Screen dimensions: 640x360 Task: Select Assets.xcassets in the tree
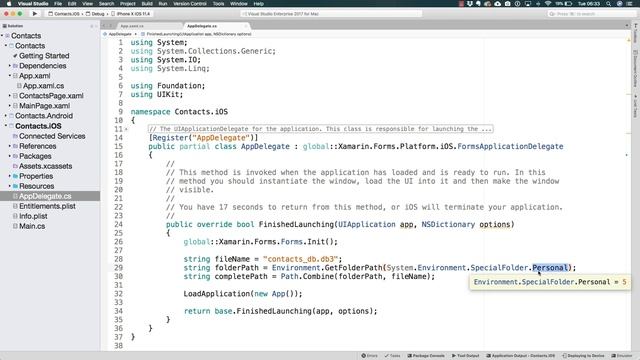tap(45, 166)
